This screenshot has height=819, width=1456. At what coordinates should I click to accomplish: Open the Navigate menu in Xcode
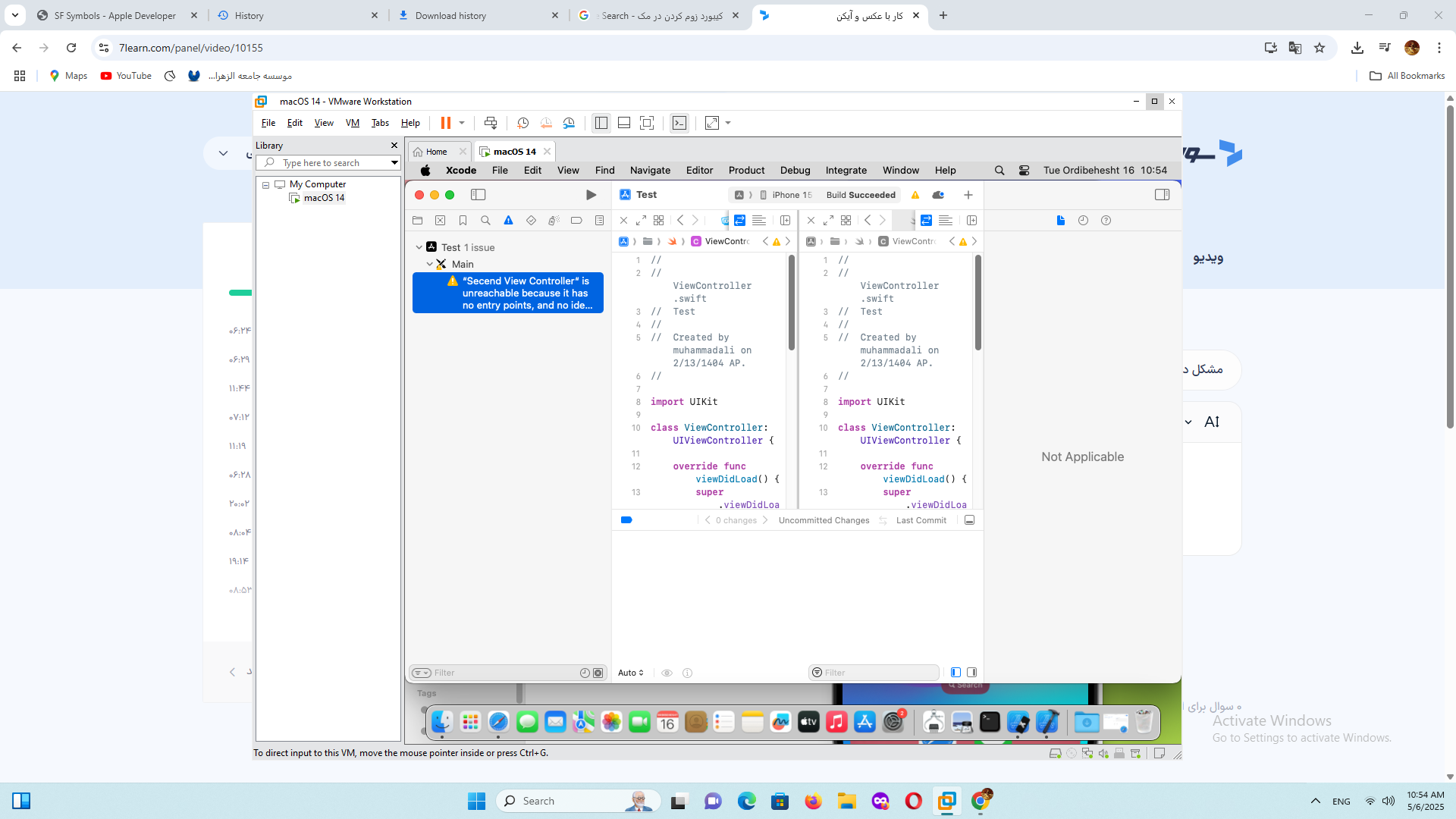tap(650, 171)
